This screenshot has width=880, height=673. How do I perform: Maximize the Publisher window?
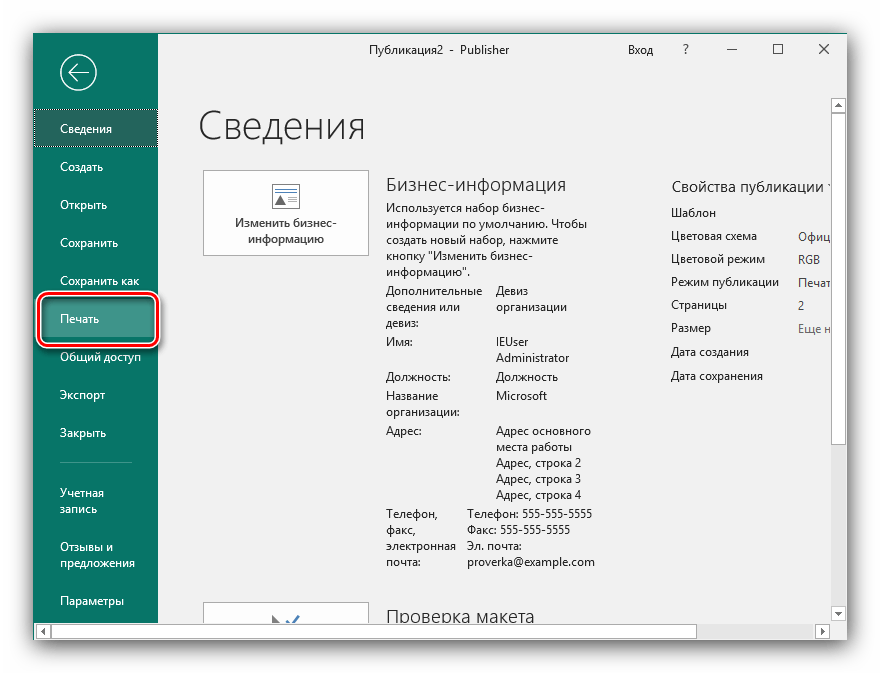tap(778, 49)
